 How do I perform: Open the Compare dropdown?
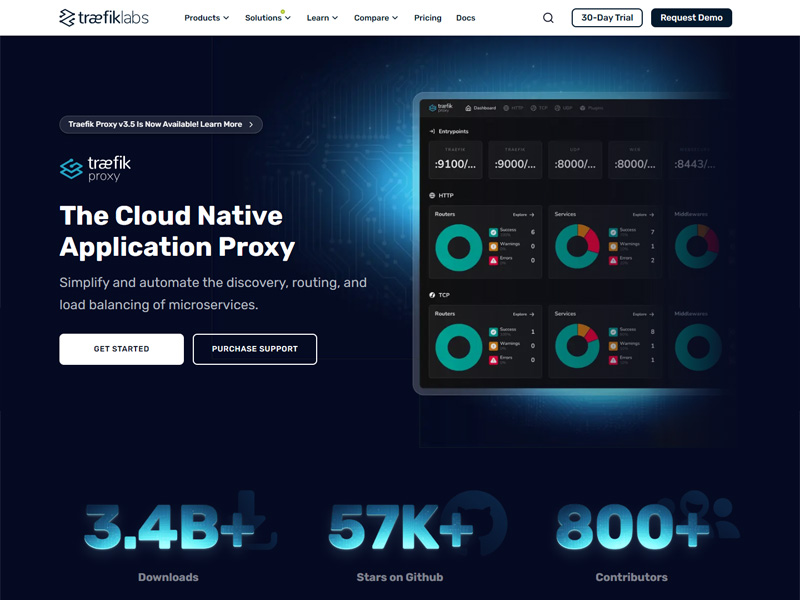click(375, 17)
